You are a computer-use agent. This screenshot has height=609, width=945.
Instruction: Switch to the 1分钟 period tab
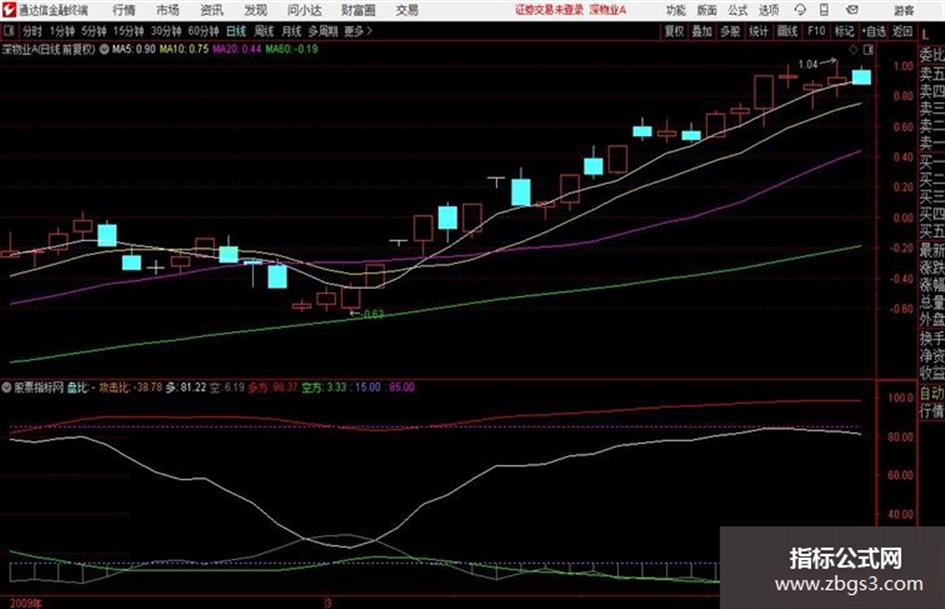61,31
